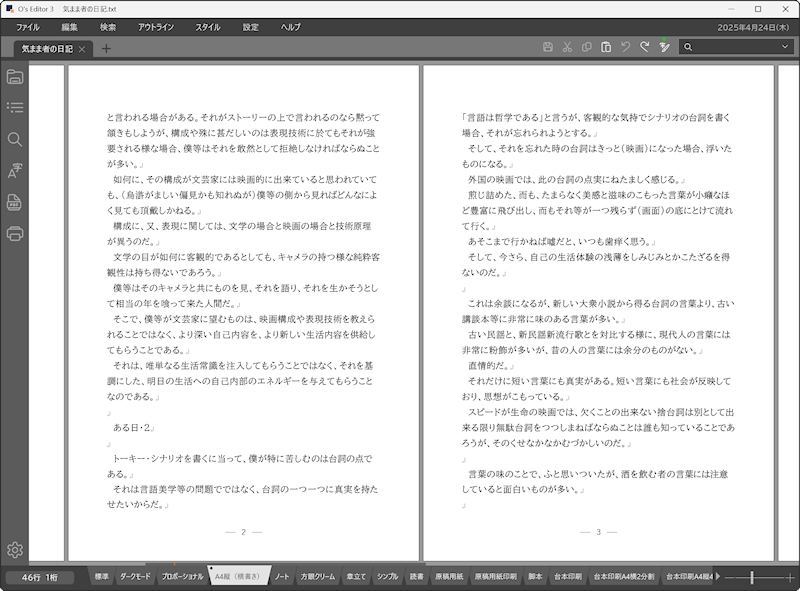Close the 気まま者の日記 tab
The width and height of the screenshot is (800, 591).
82,49
